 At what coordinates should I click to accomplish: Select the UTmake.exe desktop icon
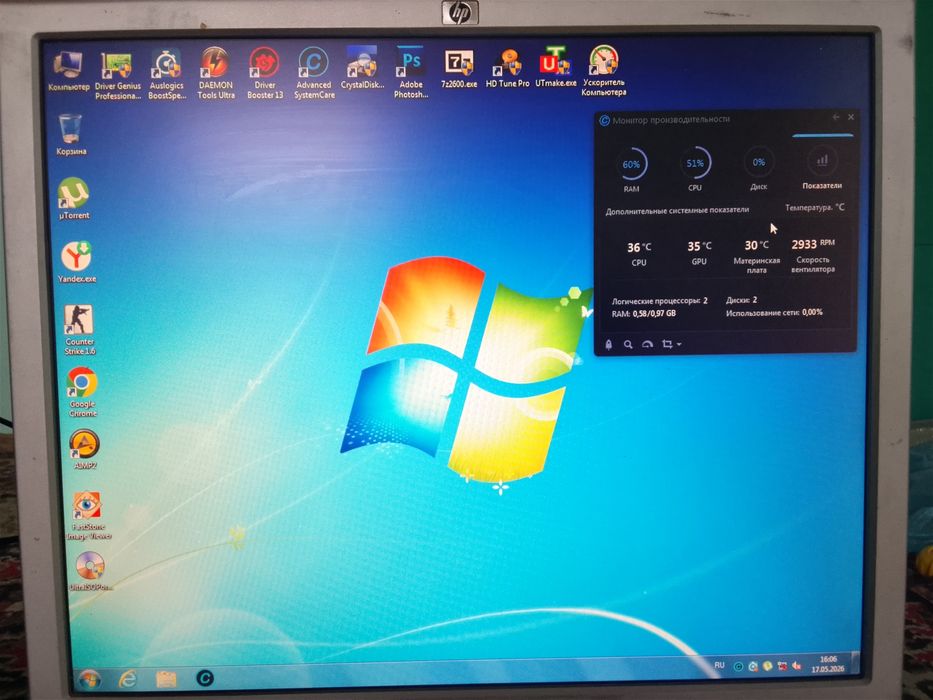coord(555,67)
